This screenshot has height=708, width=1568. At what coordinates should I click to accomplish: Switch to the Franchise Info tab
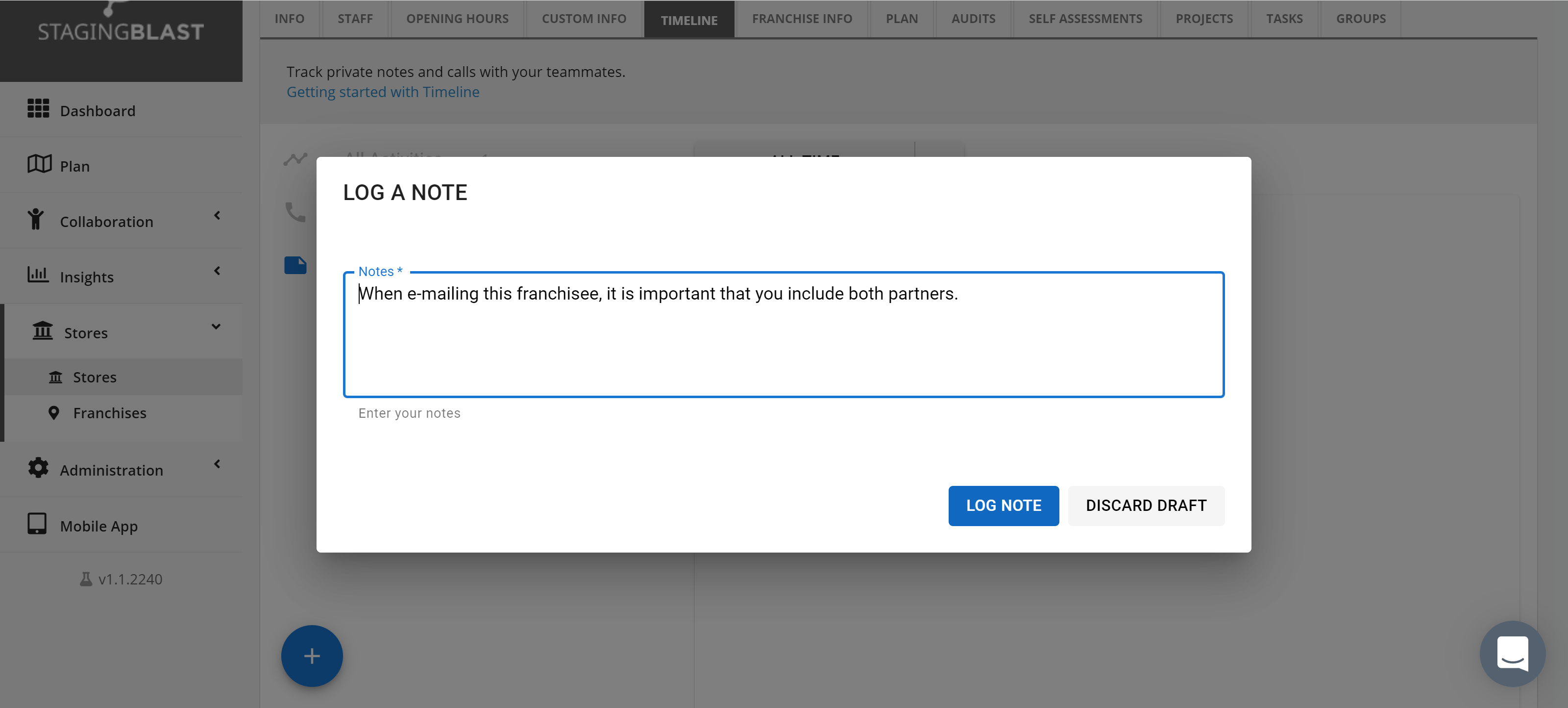802,19
